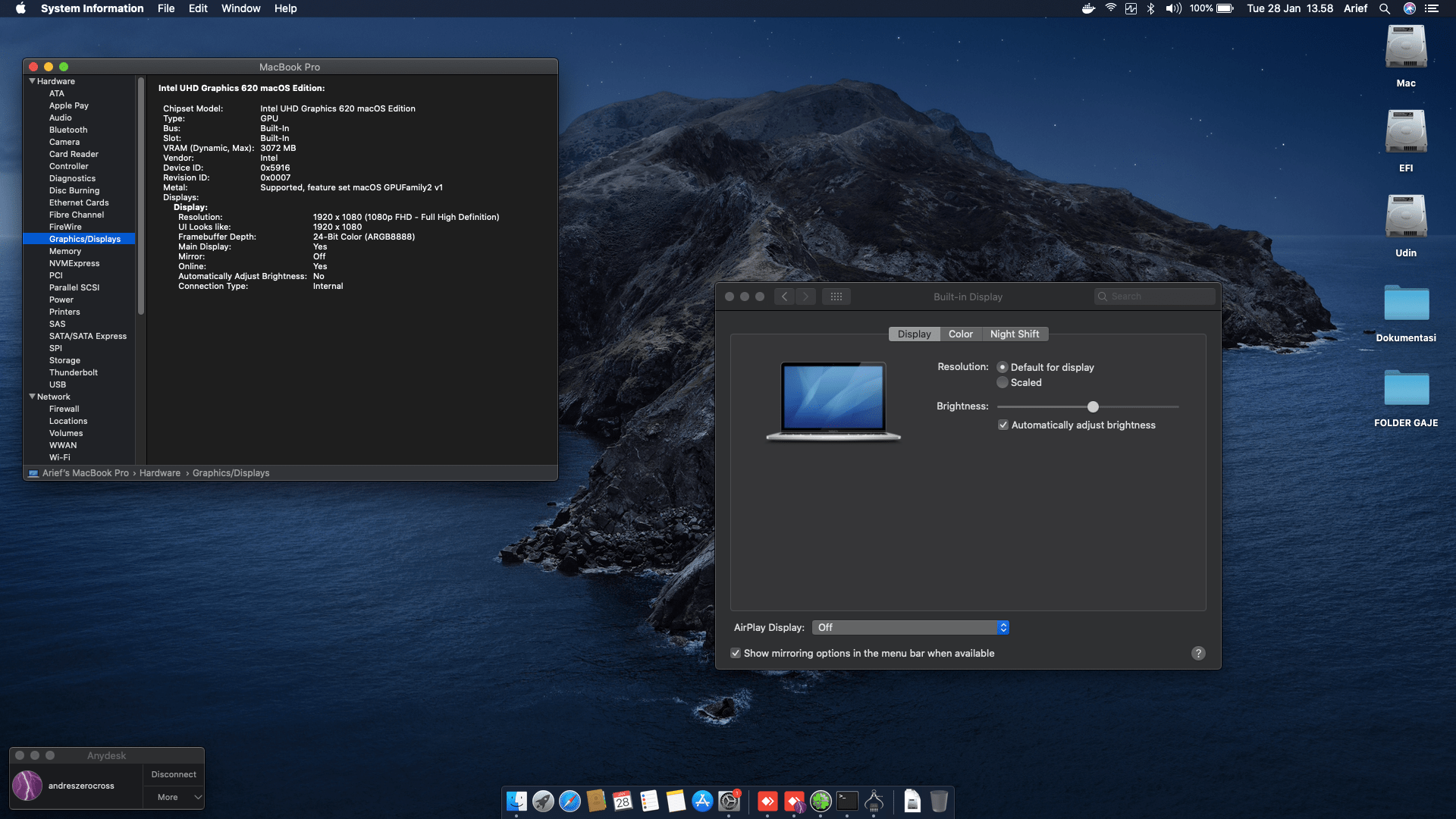1456x819 pixels.
Task: Select the Display tab
Action: tap(914, 334)
